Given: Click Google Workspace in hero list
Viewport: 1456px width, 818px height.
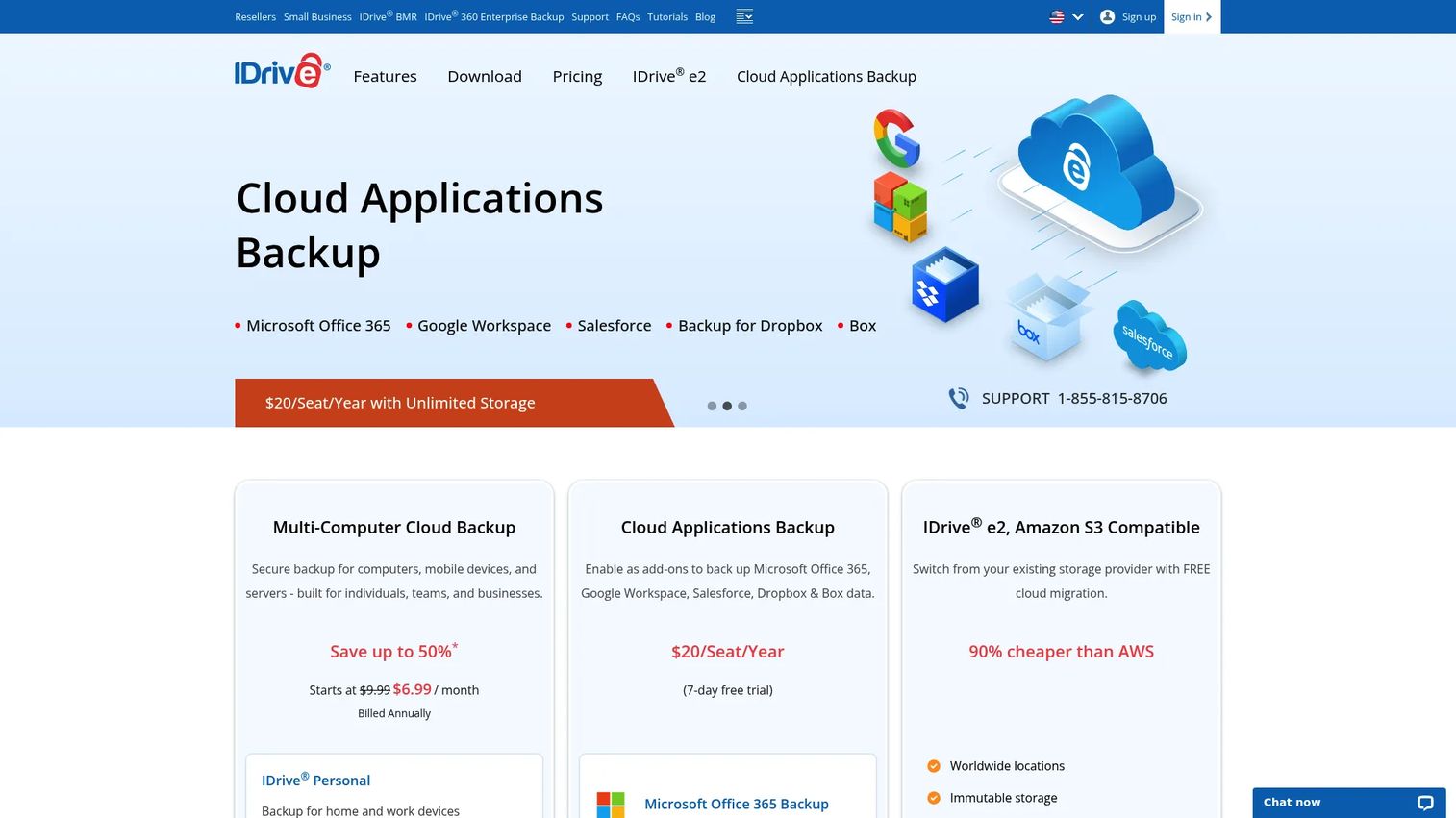Looking at the screenshot, I should click(x=484, y=326).
